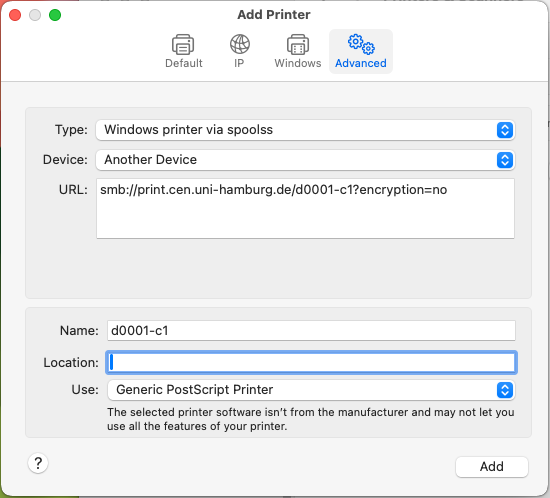Expand the Device dropdown showing Another Device

click(x=305, y=160)
